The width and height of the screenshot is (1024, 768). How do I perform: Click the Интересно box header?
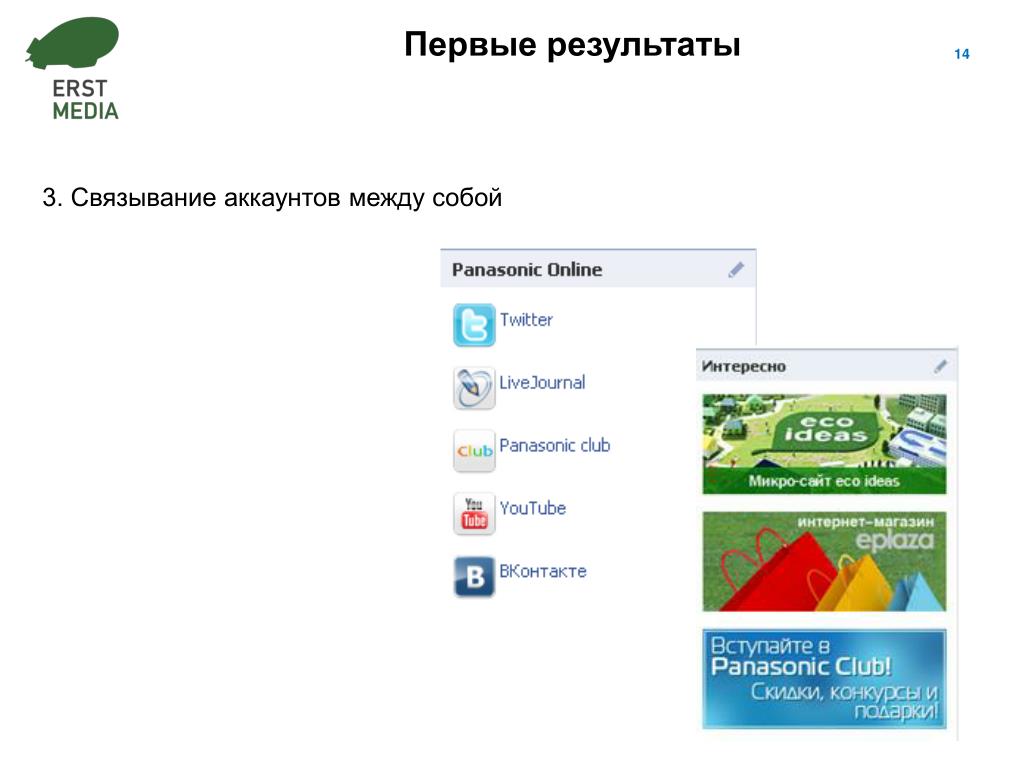pyautogui.click(x=827, y=366)
